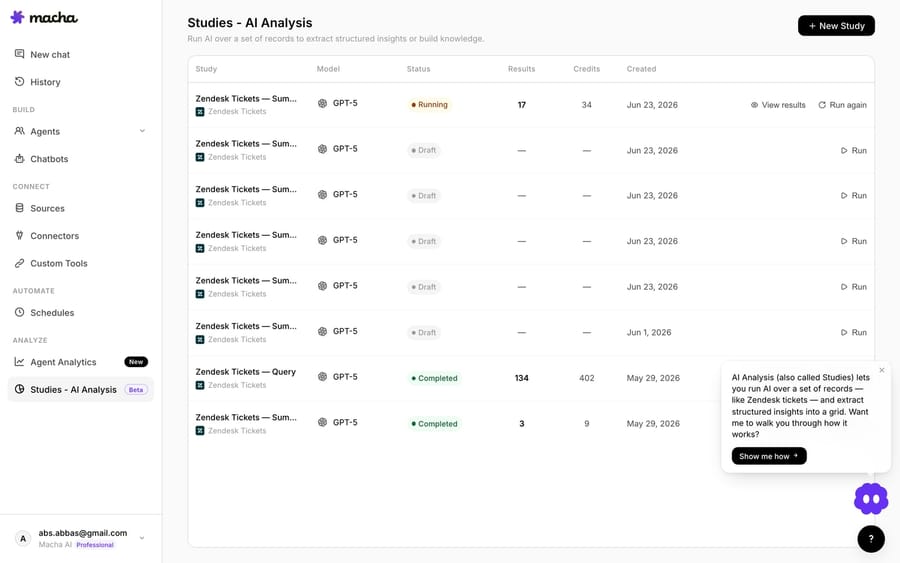Expand the Agents chevron
The height and width of the screenshot is (563, 900).
pyautogui.click(x=142, y=131)
